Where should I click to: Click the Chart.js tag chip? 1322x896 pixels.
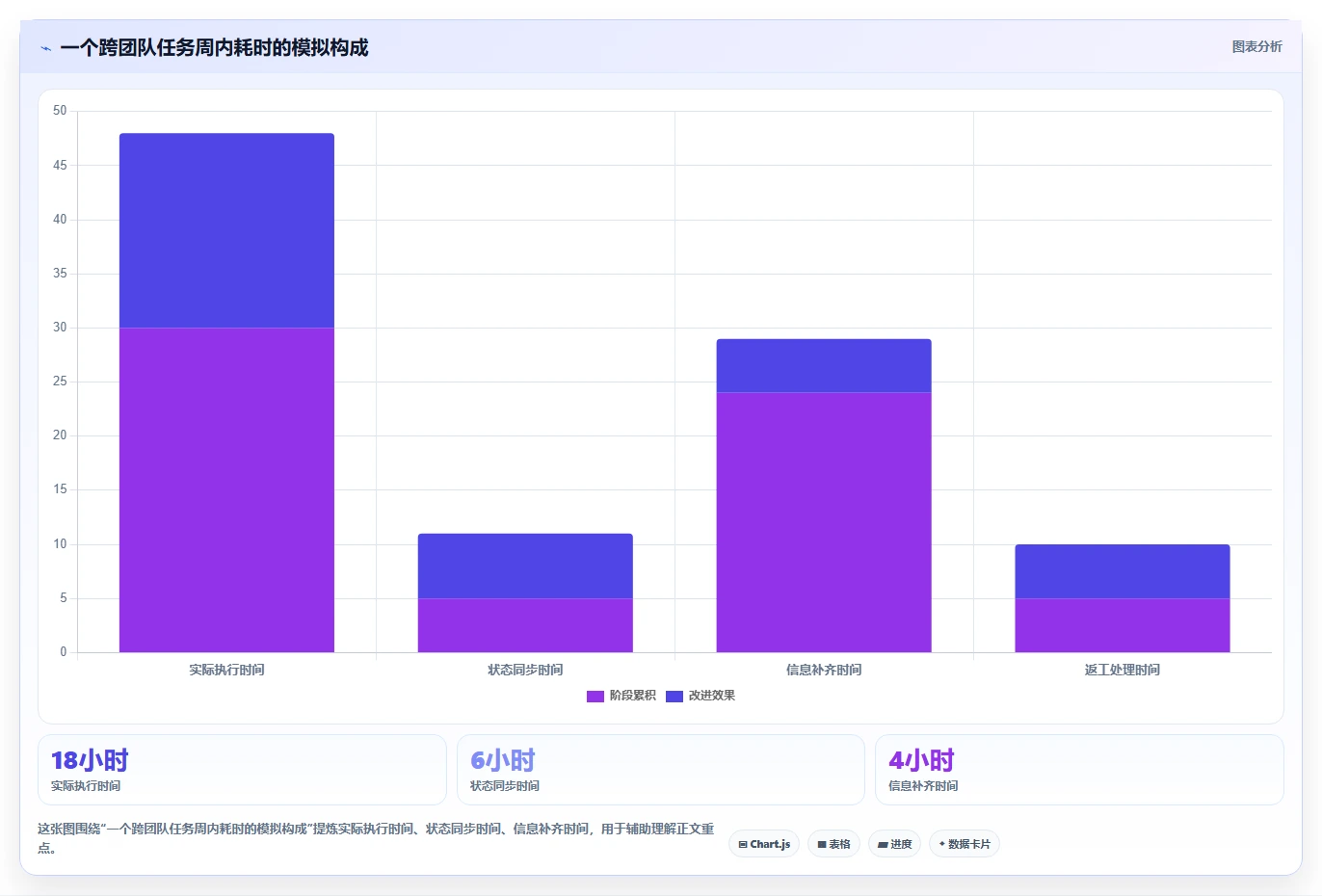pyautogui.click(x=764, y=844)
